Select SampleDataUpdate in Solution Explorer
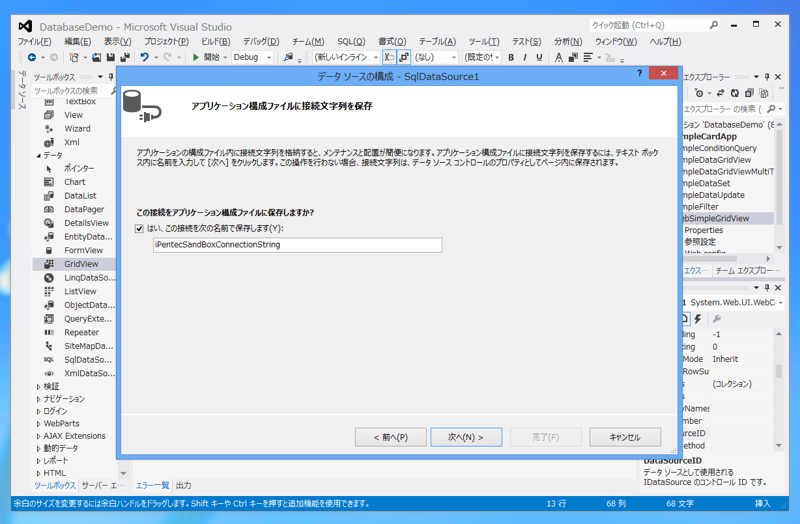This screenshot has height=524, width=800. pyautogui.click(x=714, y=195)
